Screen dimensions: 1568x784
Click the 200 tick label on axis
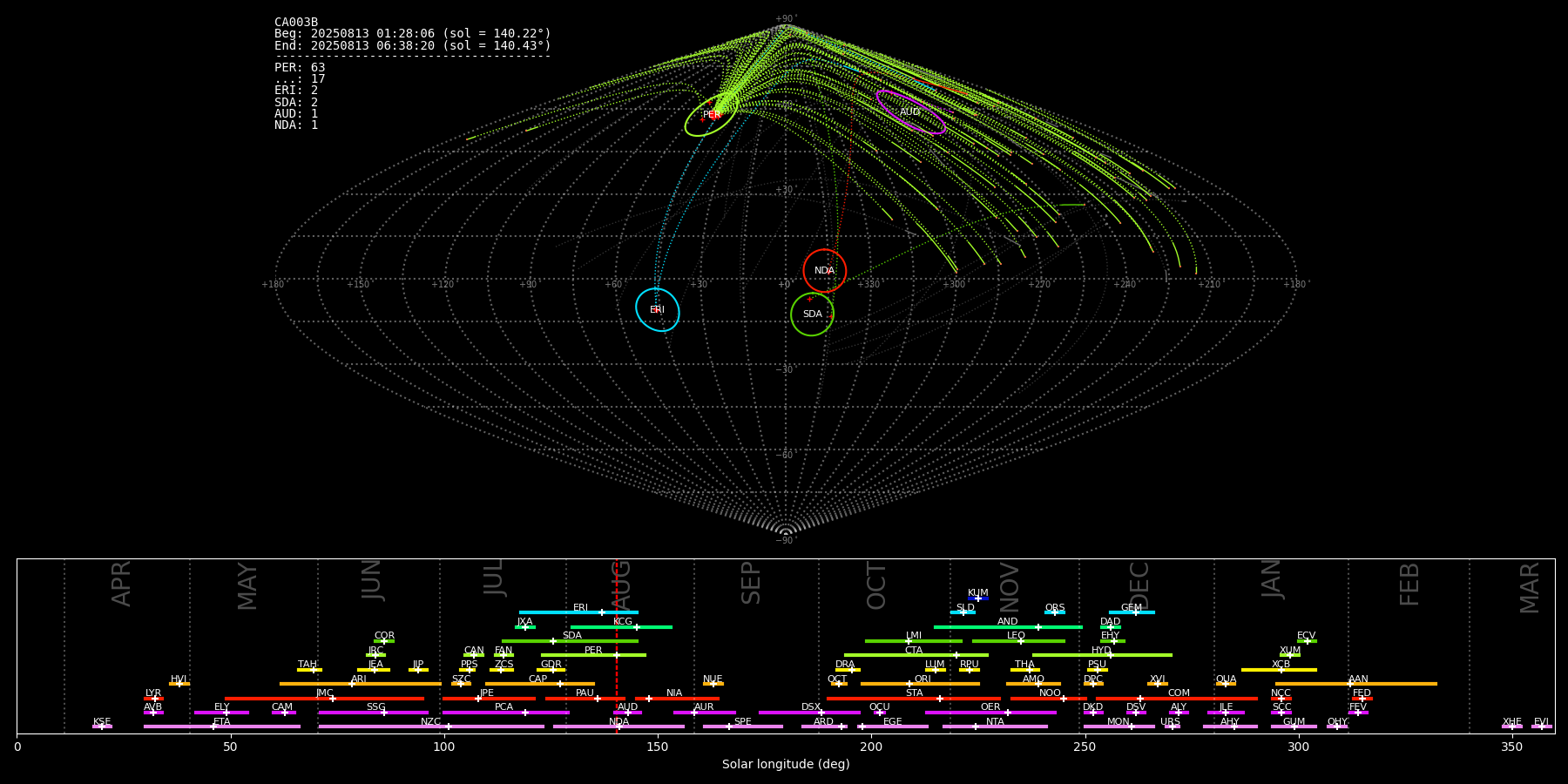(871, 747)
